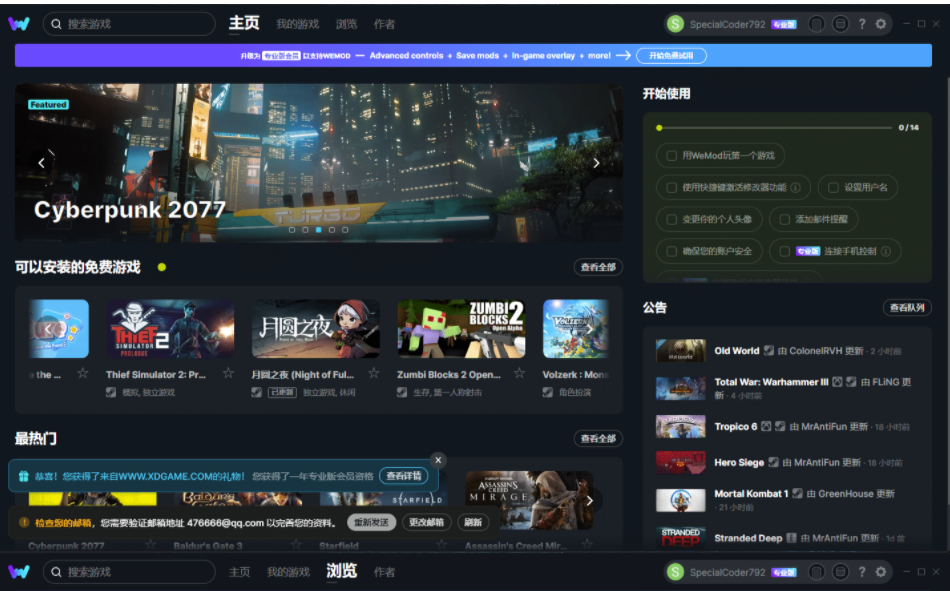The height and width of the screenshot is (591, 950).
Task: Check the 连接手机控制 checkbox
Action: [785, 251]
